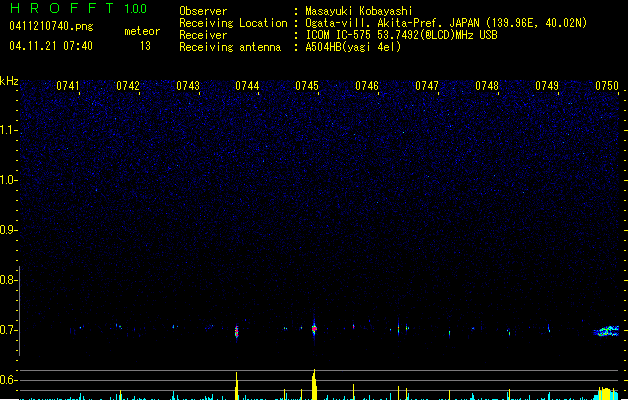629x400 pixels.
Task: Click the 0.7 kHz axis label
Action: click(8, 330)
